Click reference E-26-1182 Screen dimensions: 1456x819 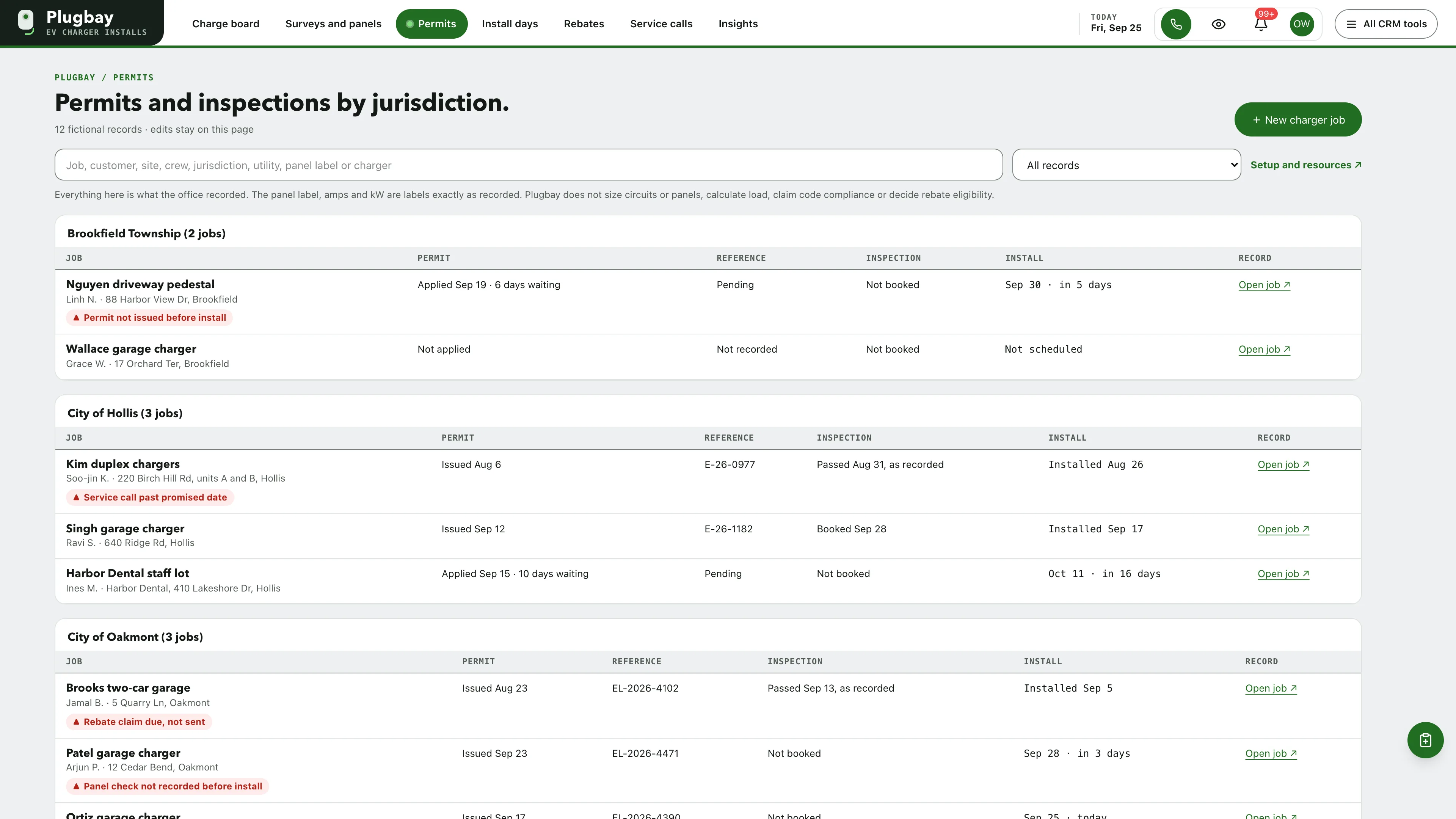(728, 529)
